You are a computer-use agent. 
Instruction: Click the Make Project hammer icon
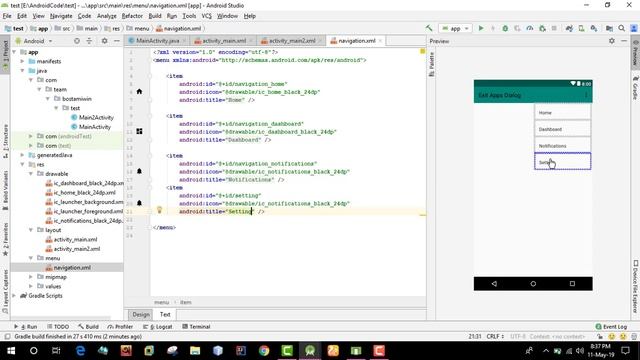coord(429,28)
